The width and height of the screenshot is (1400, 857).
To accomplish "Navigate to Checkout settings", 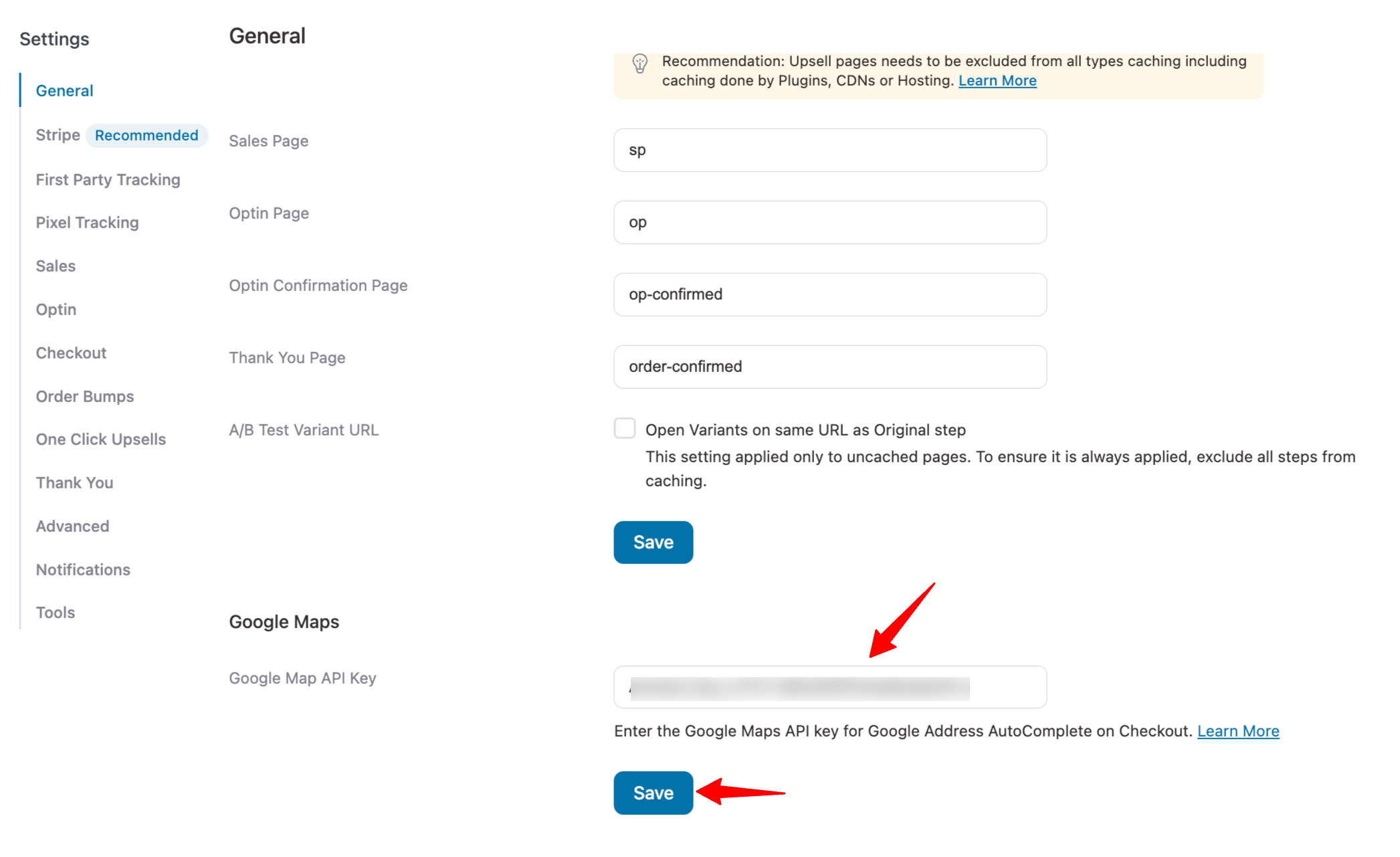I will coord(71,353).
